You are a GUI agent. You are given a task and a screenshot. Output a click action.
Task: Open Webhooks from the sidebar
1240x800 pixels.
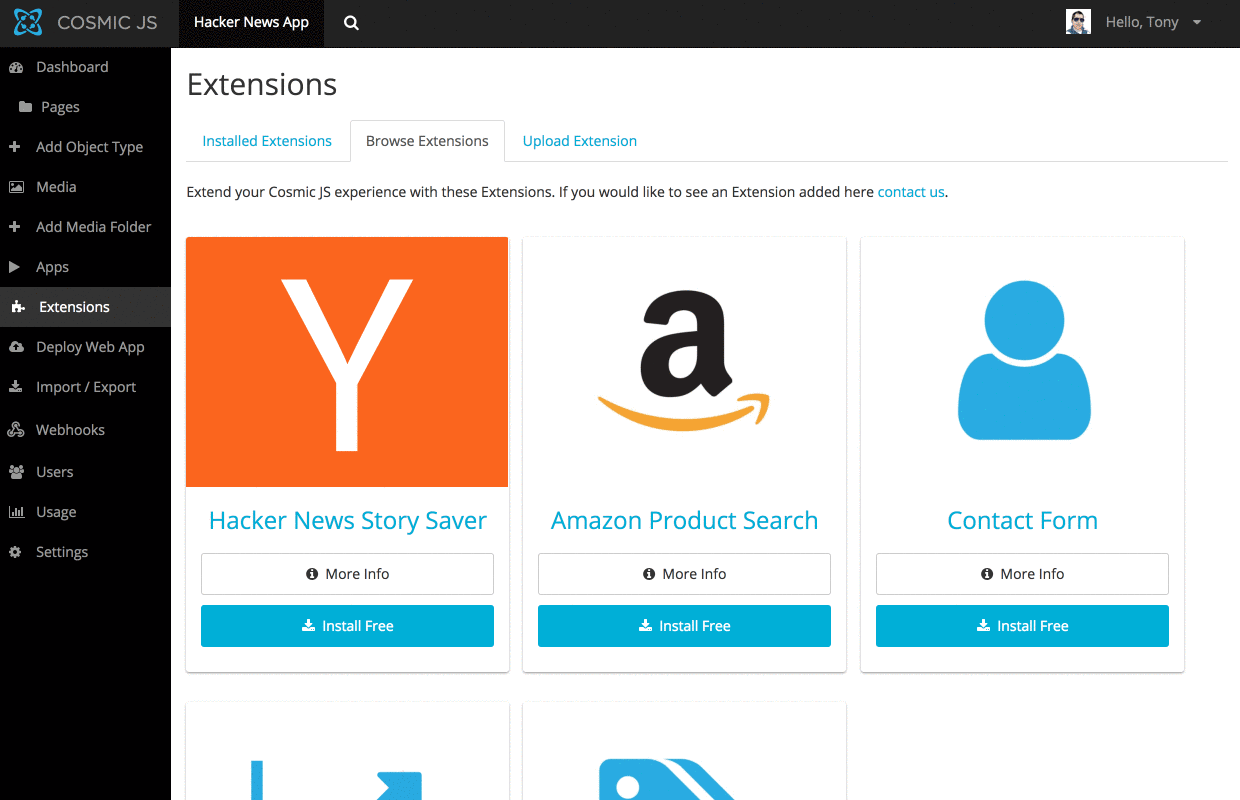click(70, 430)
